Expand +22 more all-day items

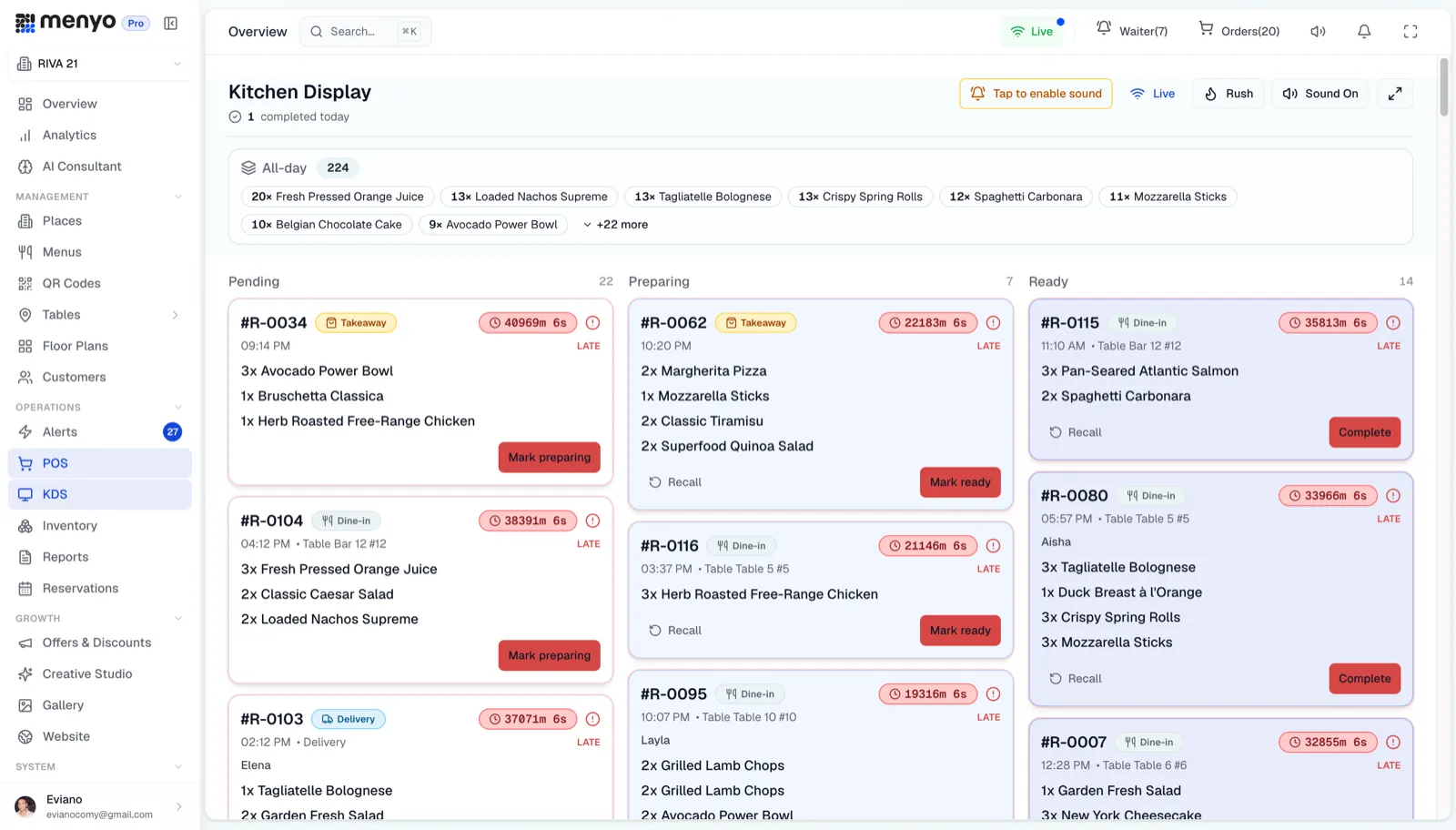tap(616, 225)
